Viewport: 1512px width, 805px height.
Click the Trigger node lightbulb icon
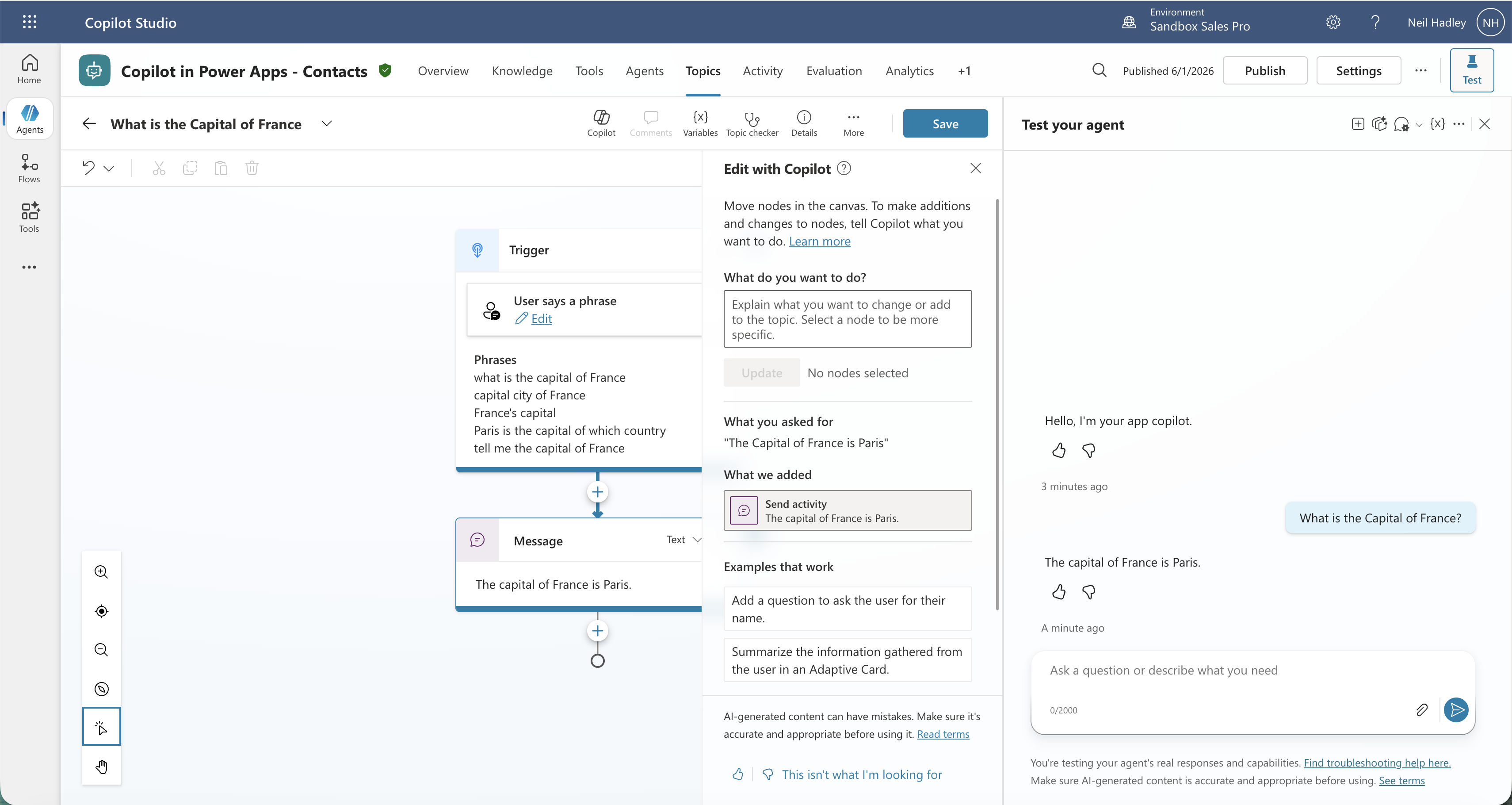[x=478, y=250]
